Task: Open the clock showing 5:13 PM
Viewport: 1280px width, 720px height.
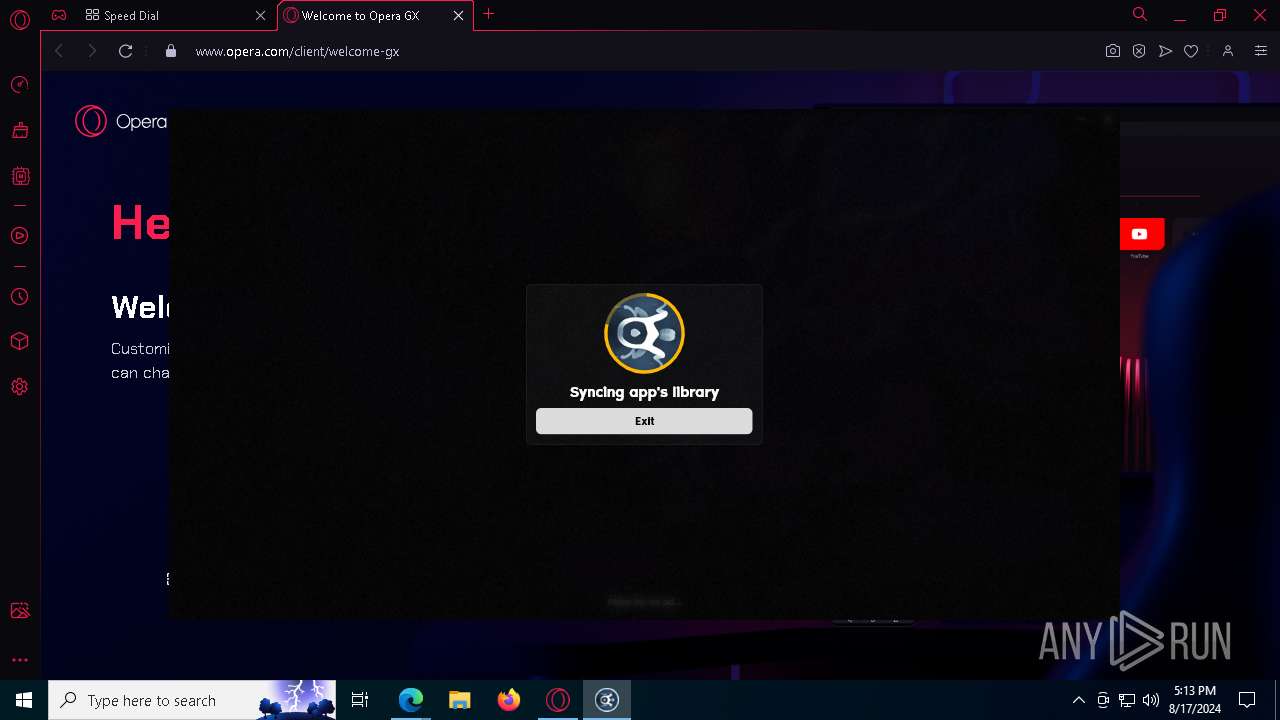Action: pos(1196,700)
